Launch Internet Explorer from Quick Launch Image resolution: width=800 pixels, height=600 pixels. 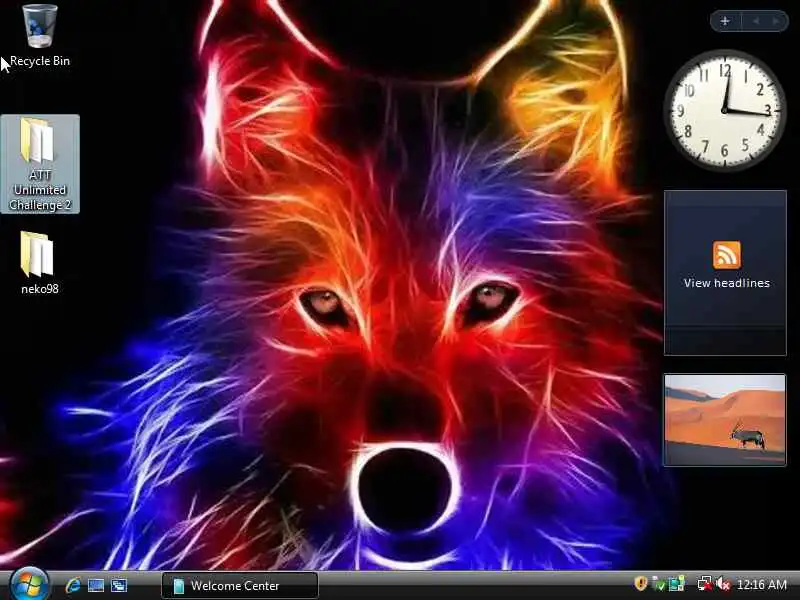[73, 585]
